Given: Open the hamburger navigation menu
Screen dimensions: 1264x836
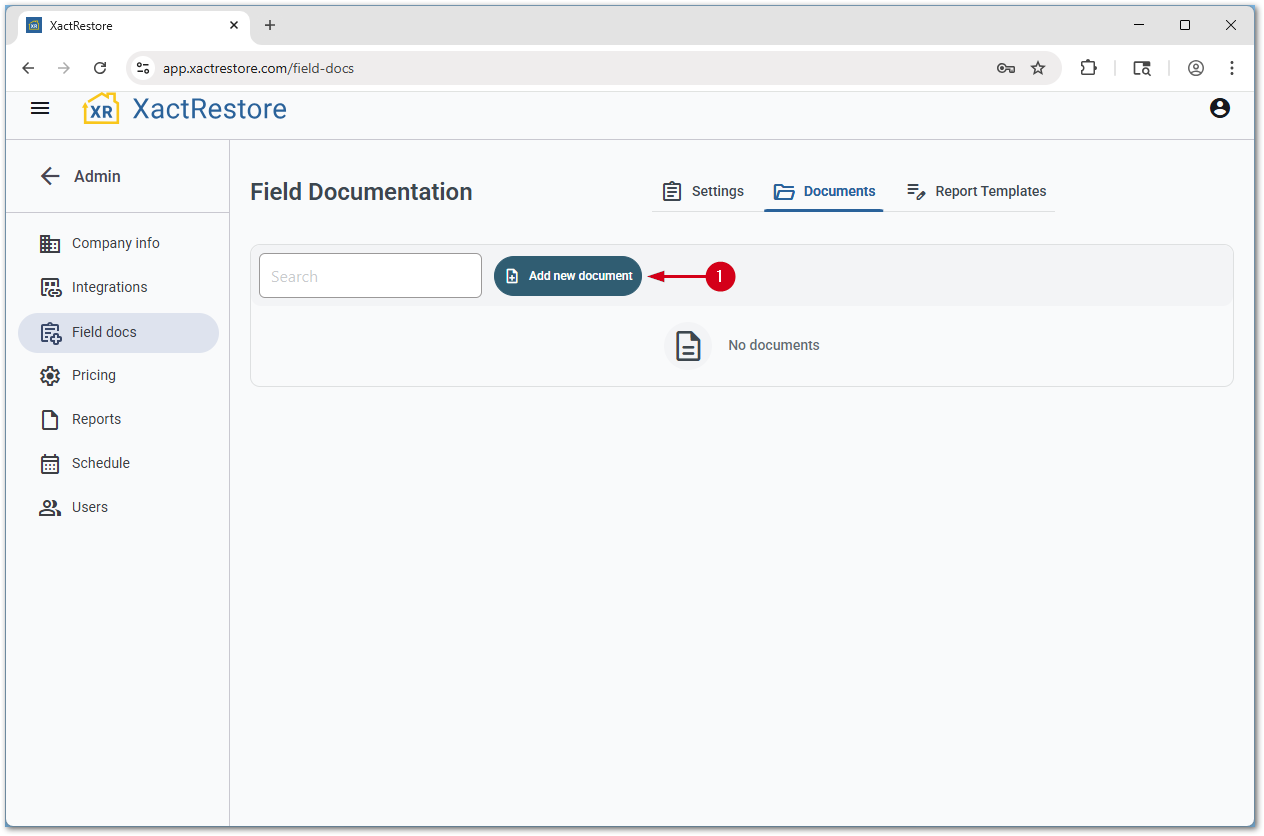Looking at the screenshot, I should tap(40, 108).
